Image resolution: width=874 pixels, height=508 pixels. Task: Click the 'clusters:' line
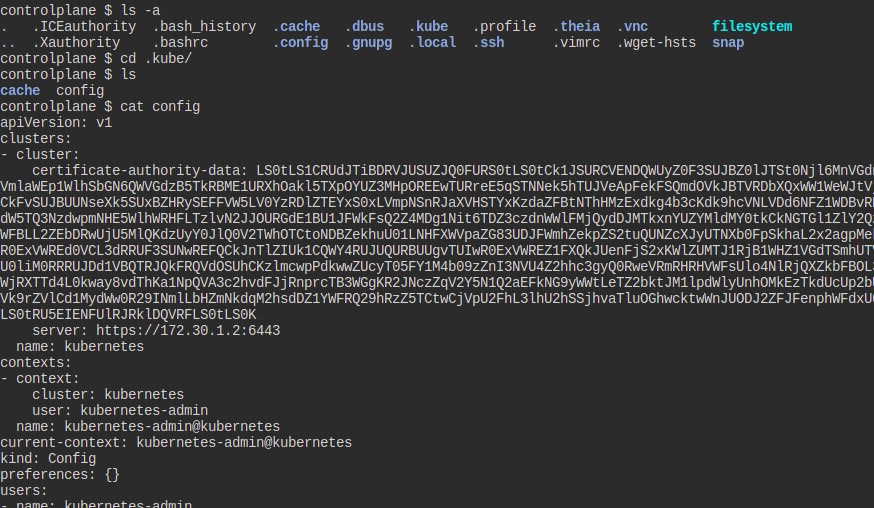coord(36,139)
